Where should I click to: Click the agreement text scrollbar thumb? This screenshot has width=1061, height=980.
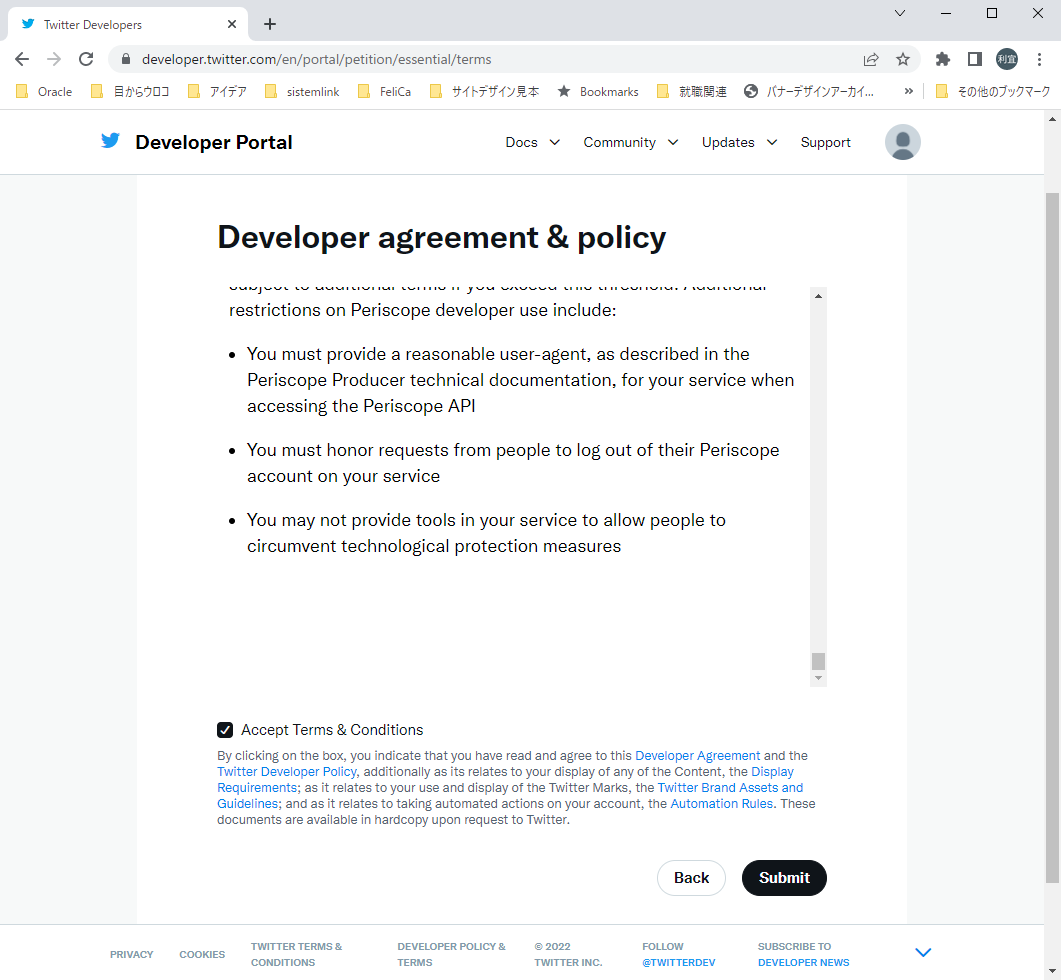tap(818, 661)
